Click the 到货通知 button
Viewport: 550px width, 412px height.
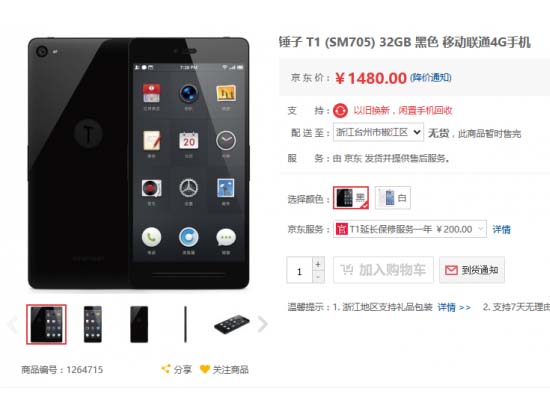coord(472,270)
